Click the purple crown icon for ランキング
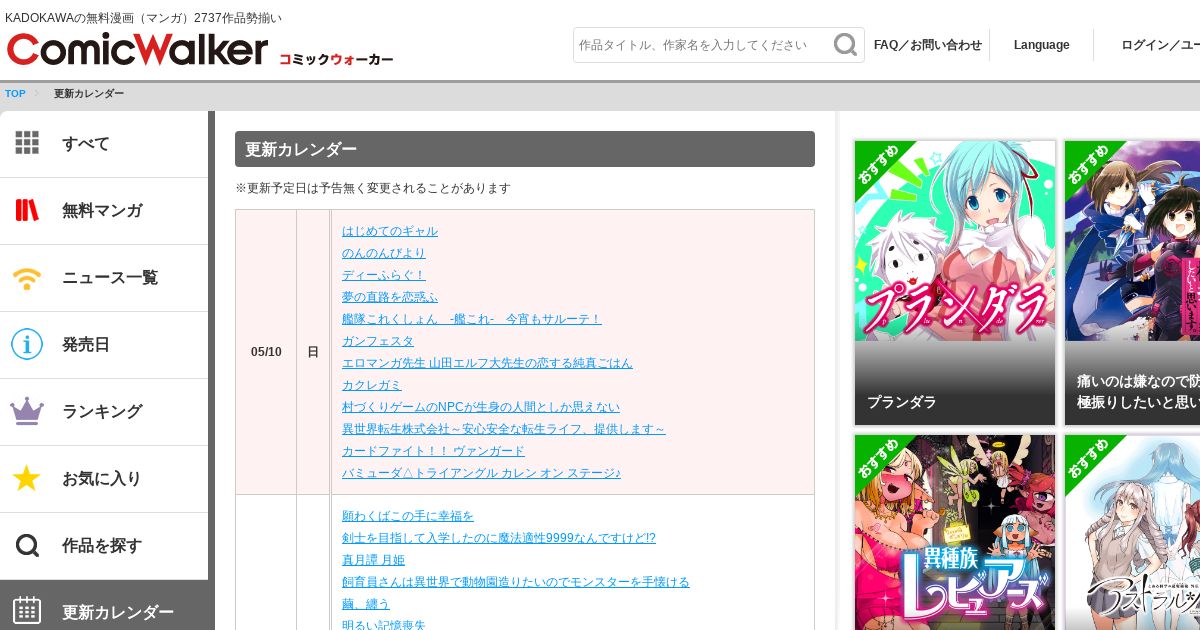Image resolution: width=1200 pixels, height=630 pixels. 27,411
